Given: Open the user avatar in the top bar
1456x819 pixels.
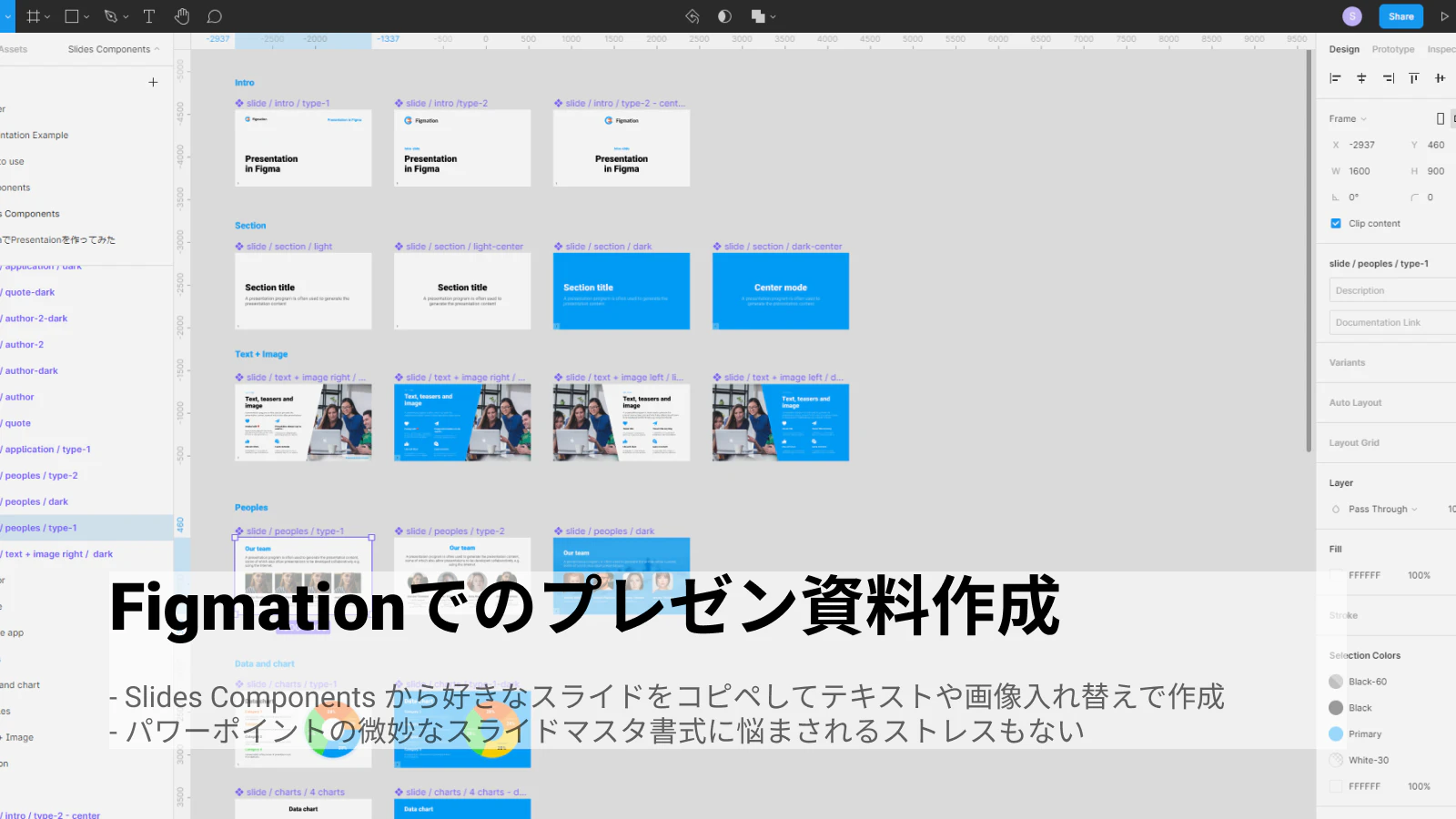Looking at the screenshot, I should tap(1352, 16).
